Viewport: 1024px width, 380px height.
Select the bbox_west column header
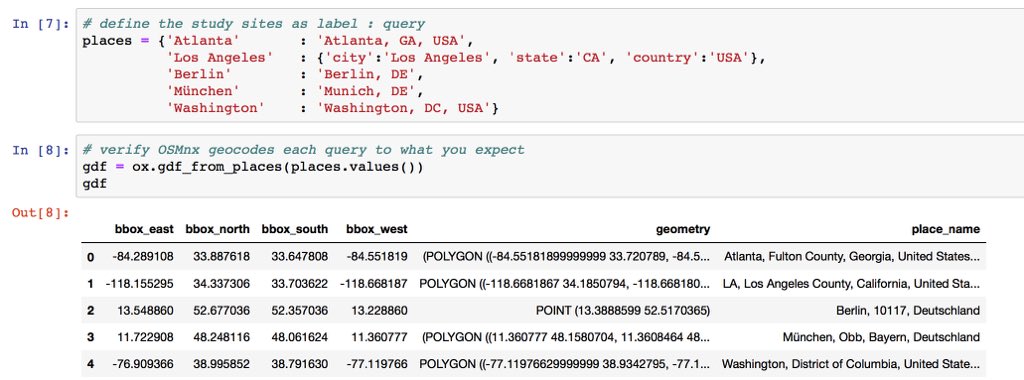click(x=377, y=229)
